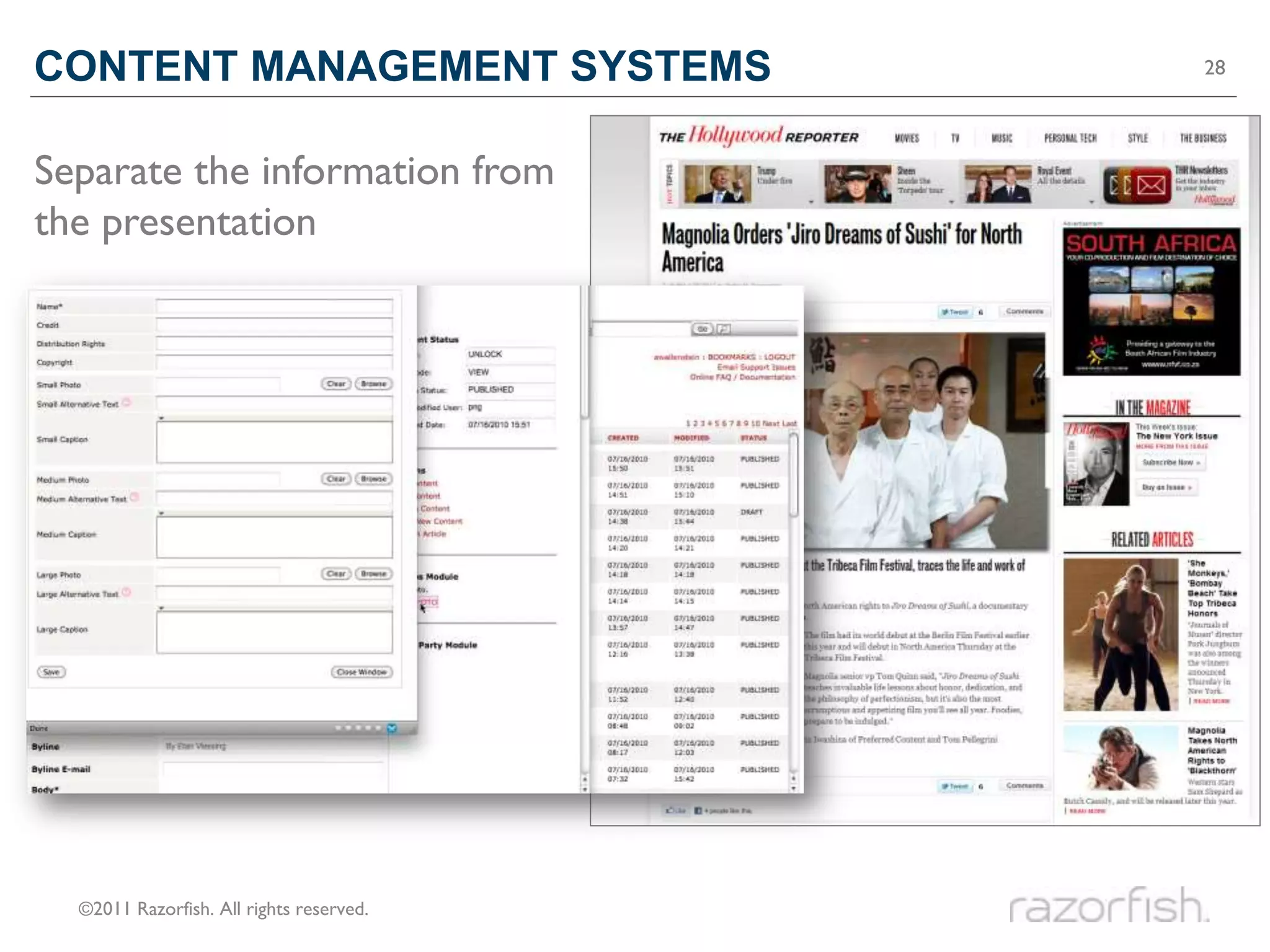Clear the Large Photo selection
This screenshot has height=952, width=1270.
click(336, 573)
